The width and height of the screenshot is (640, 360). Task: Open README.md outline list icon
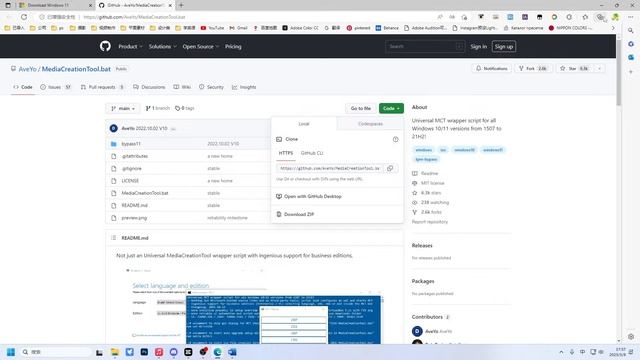point(113,238)
